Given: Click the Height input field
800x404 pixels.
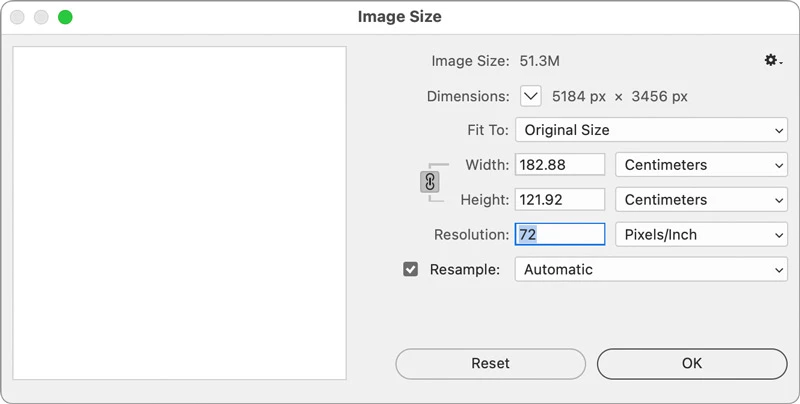Looking at the screenshot, I should 560,200.
